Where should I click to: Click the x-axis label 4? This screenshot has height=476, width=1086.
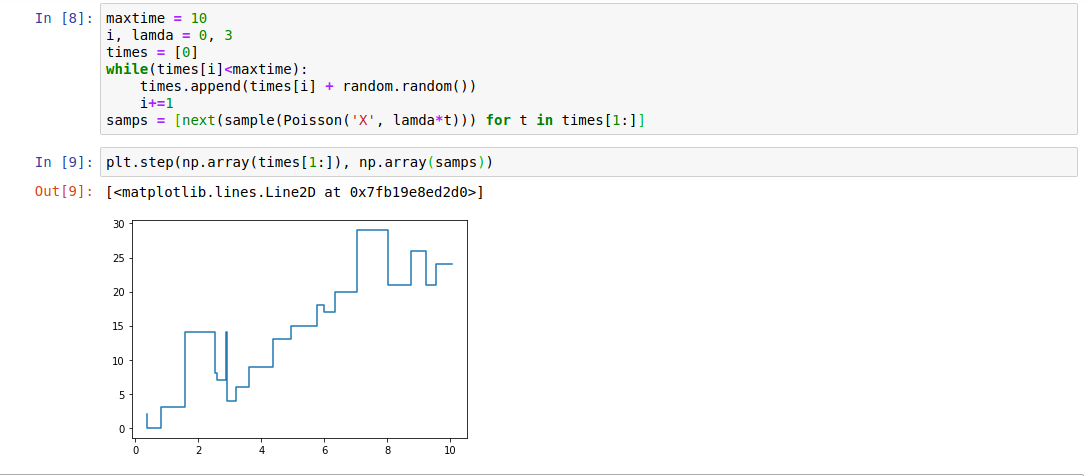[x=262, y=450]
